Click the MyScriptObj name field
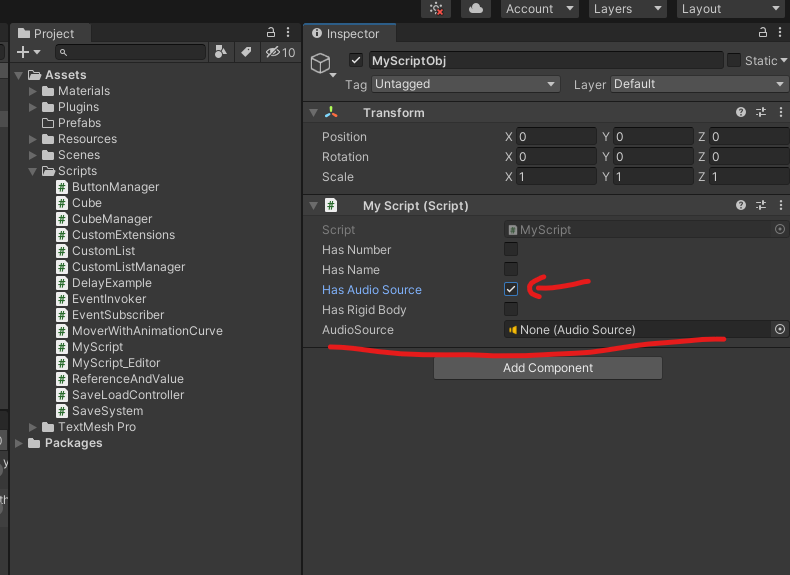Viewport: 790px width, 575px height. click(546, 60)
